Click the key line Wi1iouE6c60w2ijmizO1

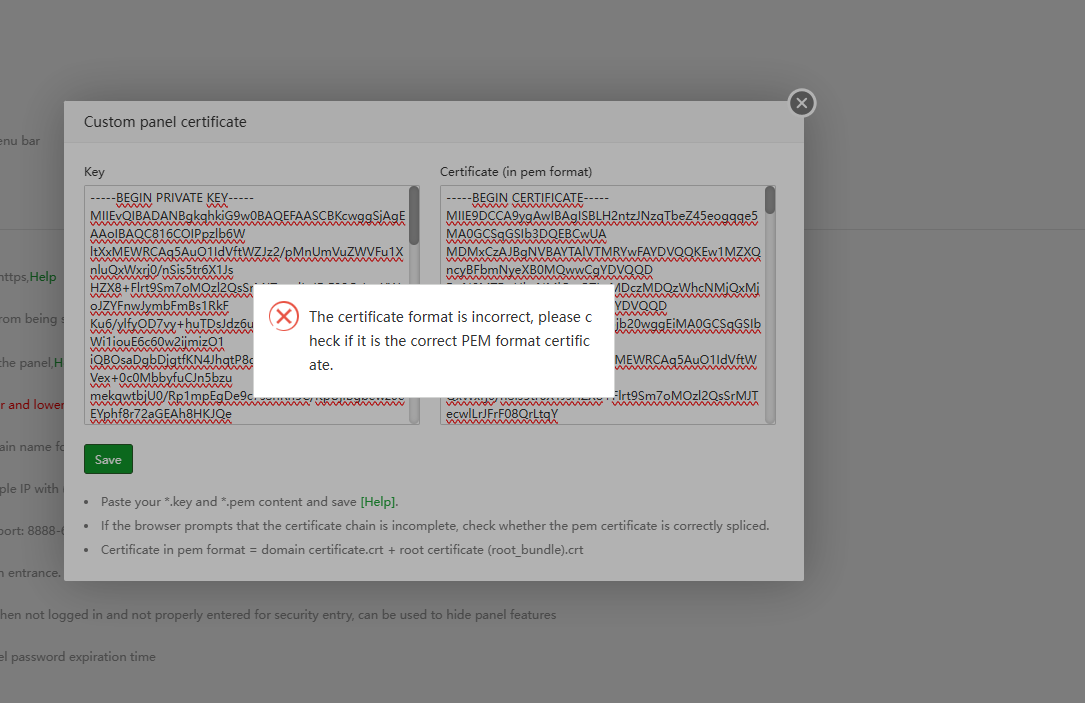pyautogui.click(x=157, y=342)
